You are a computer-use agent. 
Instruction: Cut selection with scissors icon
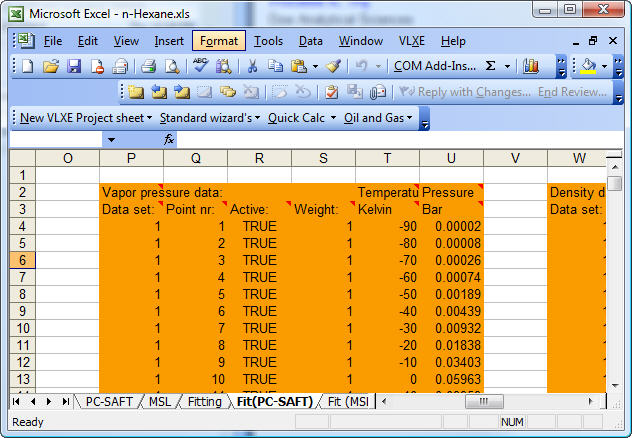tap(252, 66)
